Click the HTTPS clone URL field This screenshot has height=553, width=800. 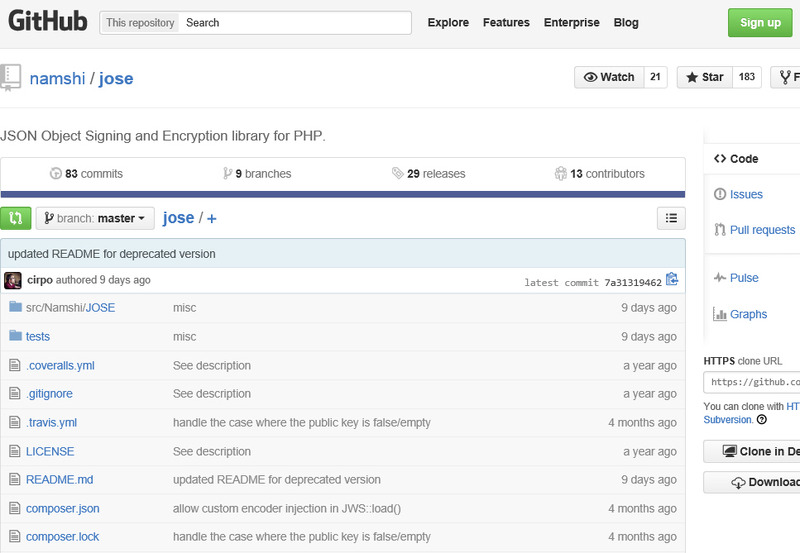[752, 382]
